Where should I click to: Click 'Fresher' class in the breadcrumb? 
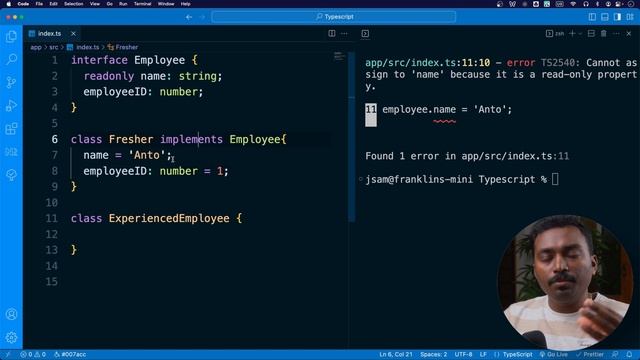126,47
